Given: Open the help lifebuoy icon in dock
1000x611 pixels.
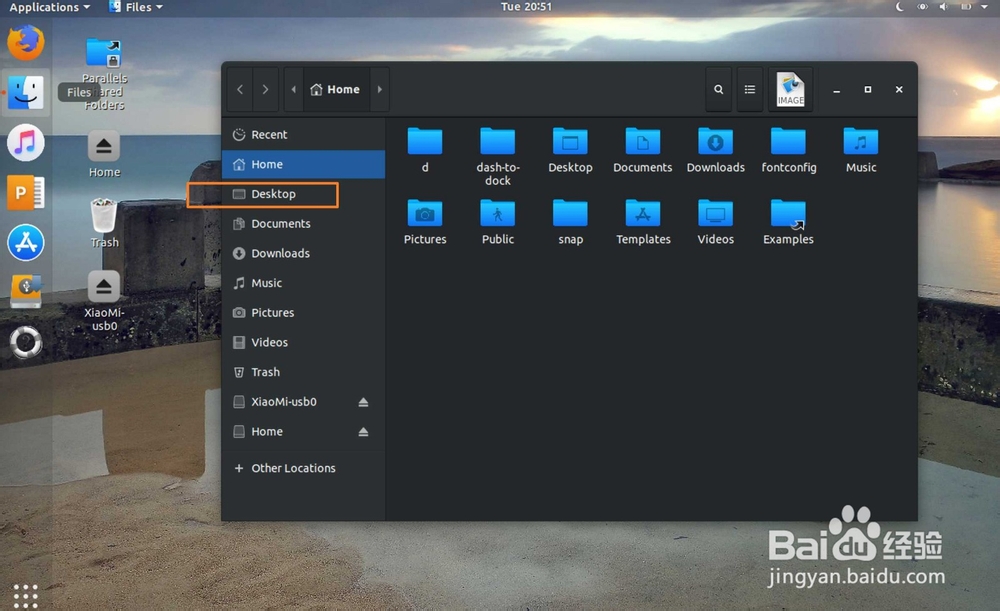Looking at the screenshot, I should (x=26, y=342).
